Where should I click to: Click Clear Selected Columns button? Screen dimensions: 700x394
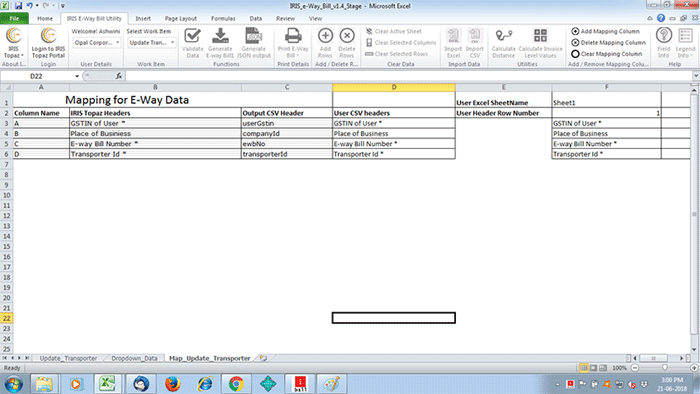click(401, 42)
